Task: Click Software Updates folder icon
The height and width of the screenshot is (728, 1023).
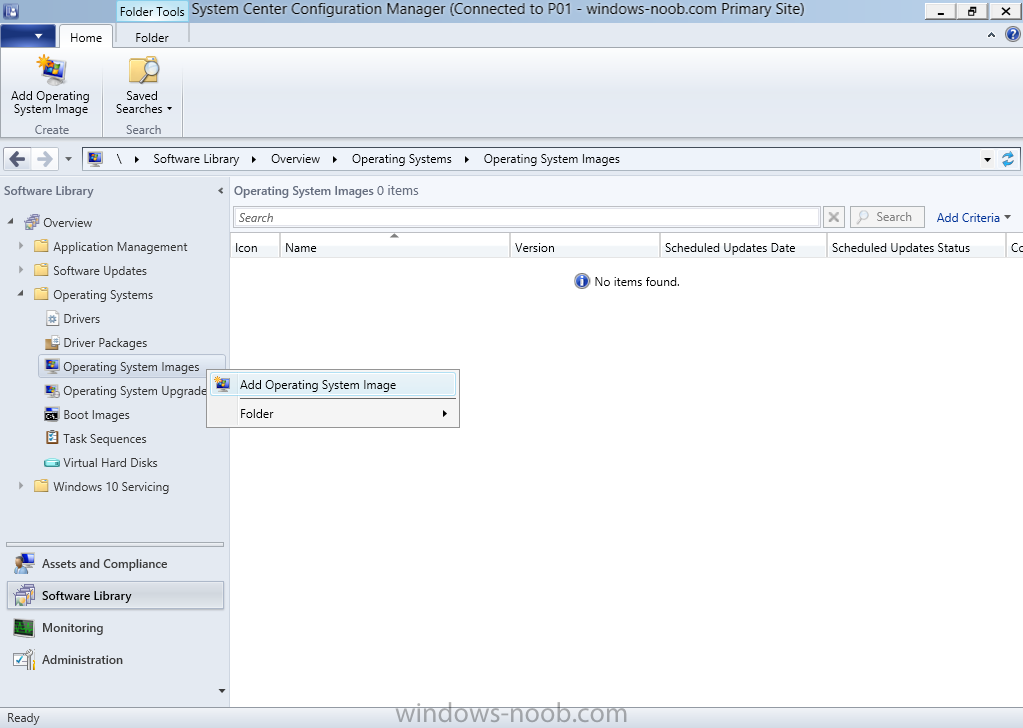Action: coord(41,270)
